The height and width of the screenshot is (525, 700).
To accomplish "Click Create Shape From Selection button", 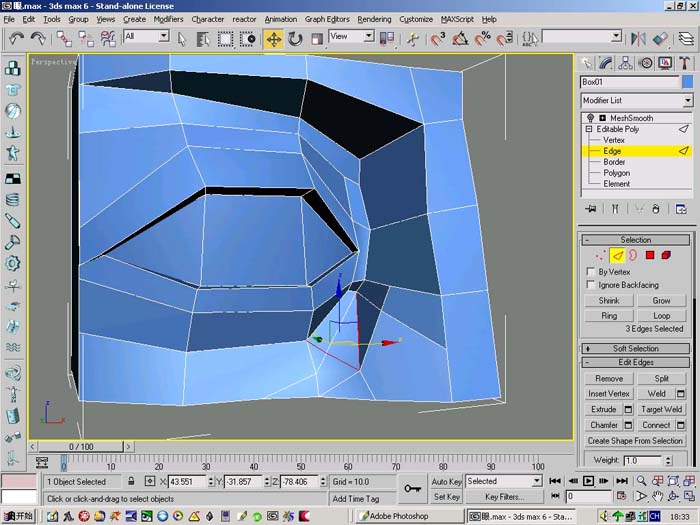I will click(635, 441).
